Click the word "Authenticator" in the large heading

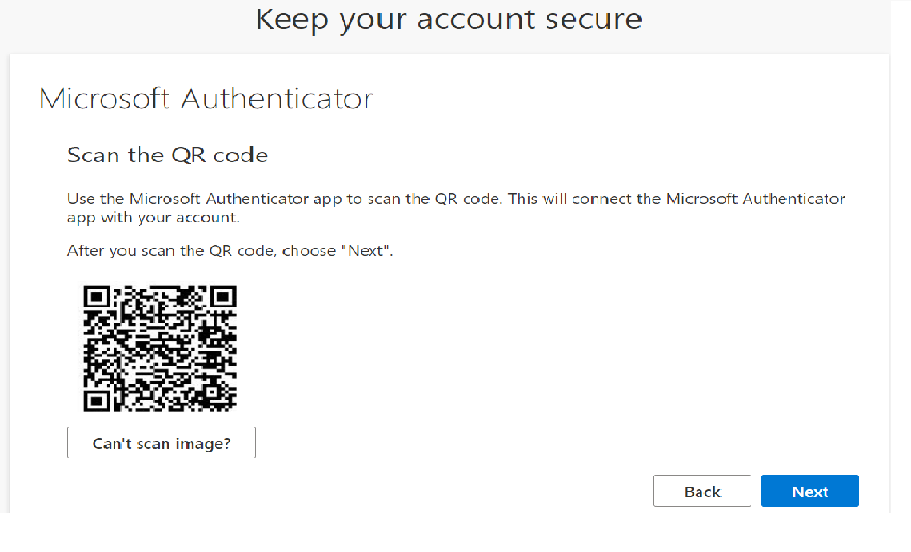click(x=277, y=99)
